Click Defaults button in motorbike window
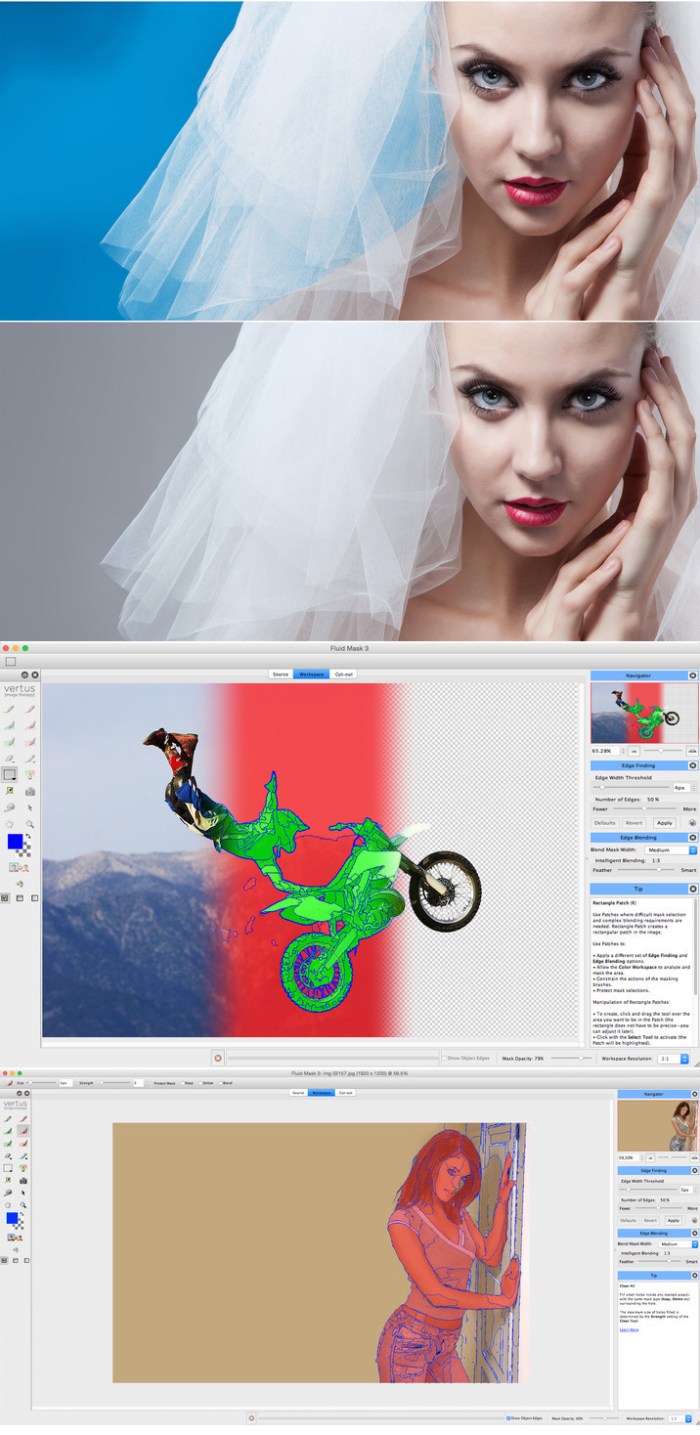The image size is (700, 1435). [x=605, y=823]
